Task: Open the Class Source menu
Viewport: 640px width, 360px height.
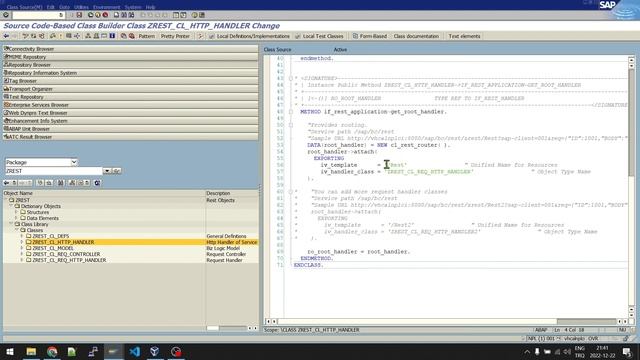Action: pyautogui.click(x=24, y=7)
